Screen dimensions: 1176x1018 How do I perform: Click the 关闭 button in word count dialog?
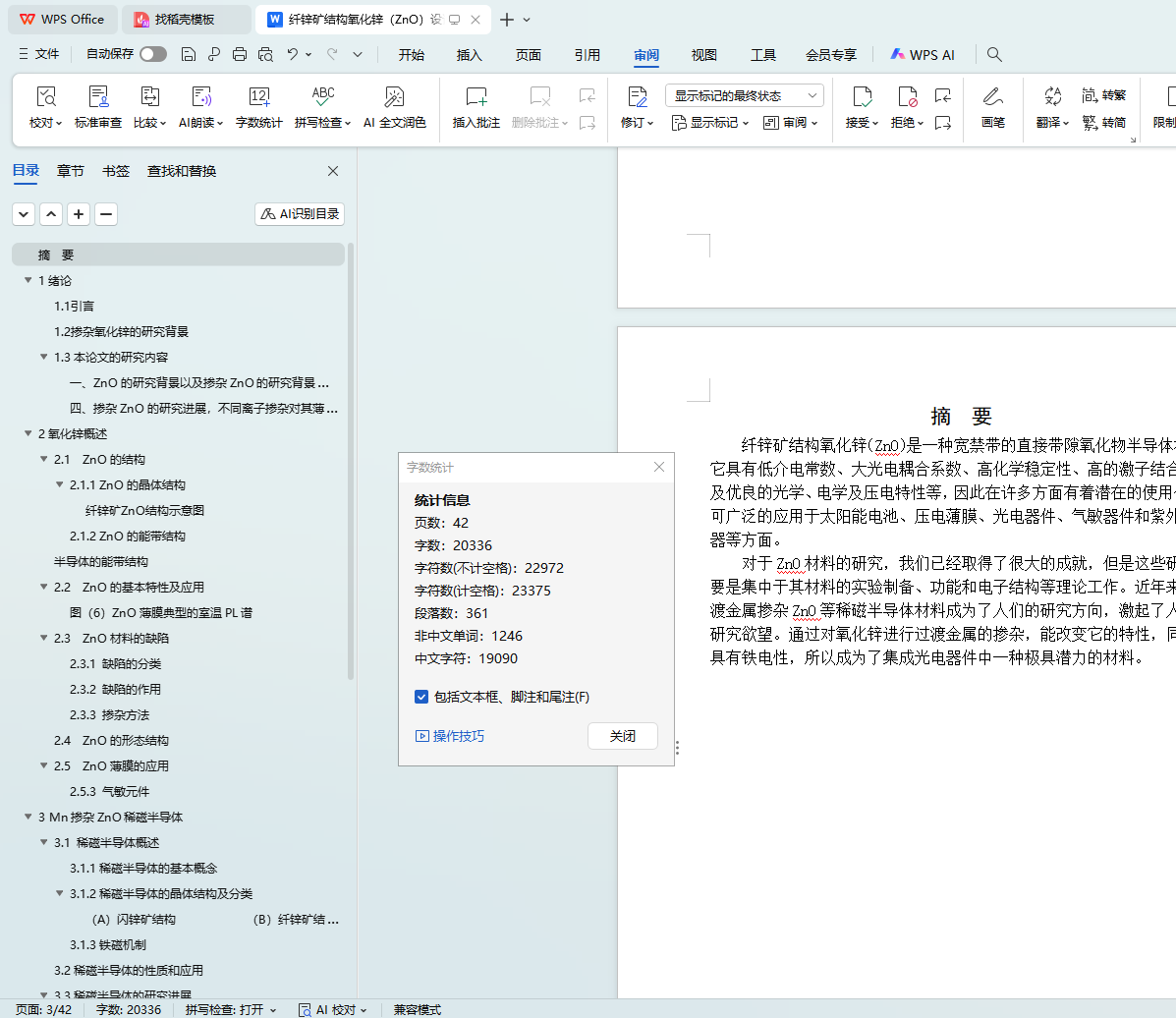(622, 736)
